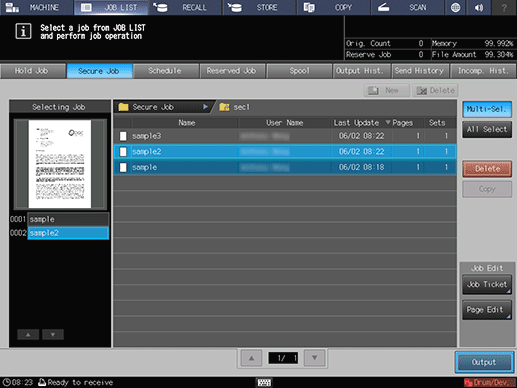The image size is (517, 388).
Task: Click the sec1 locked folder icon
Action: (224, 107)
